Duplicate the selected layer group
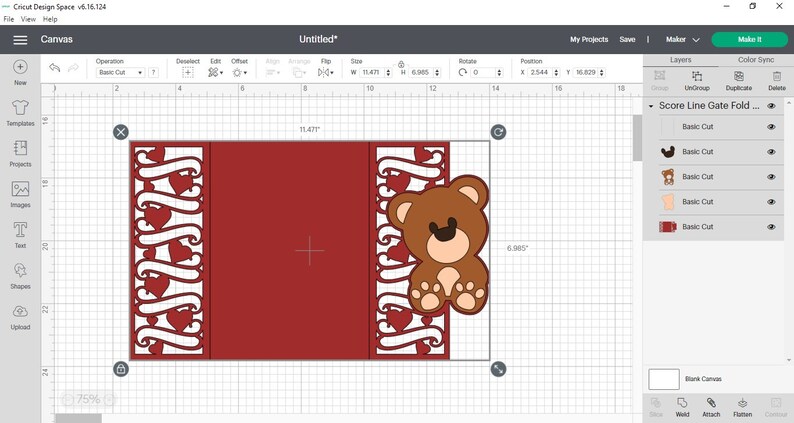Viewport: 794px width, 423px height. tap(739, 81)
